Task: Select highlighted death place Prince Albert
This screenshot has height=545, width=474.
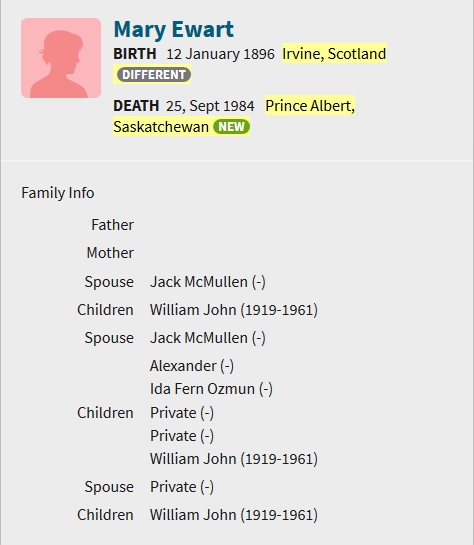Action: click(x=310, y=106)
